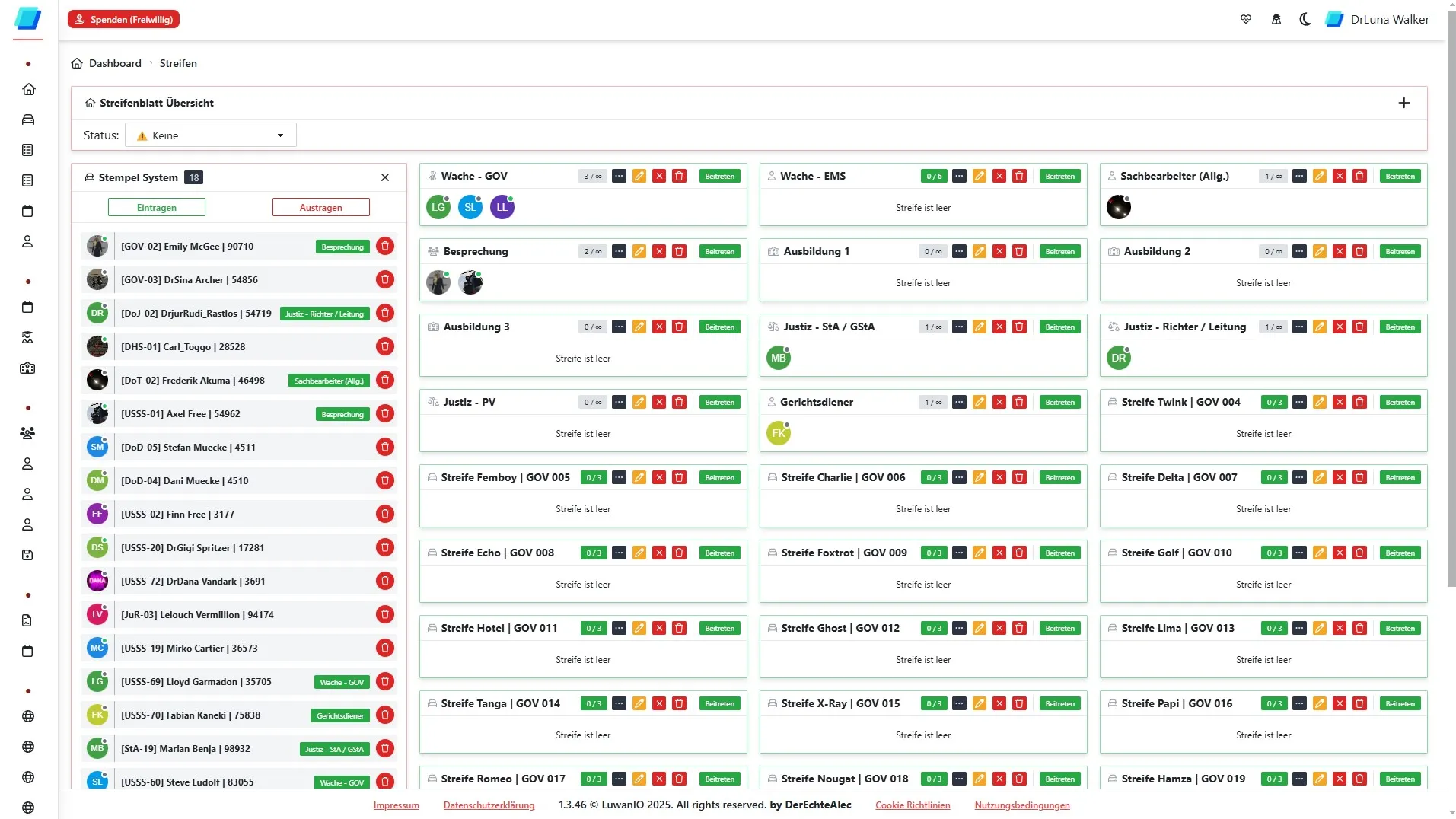Click the heart health icon in top bar
This screenshot has height=819, width=1456.
1245,19
